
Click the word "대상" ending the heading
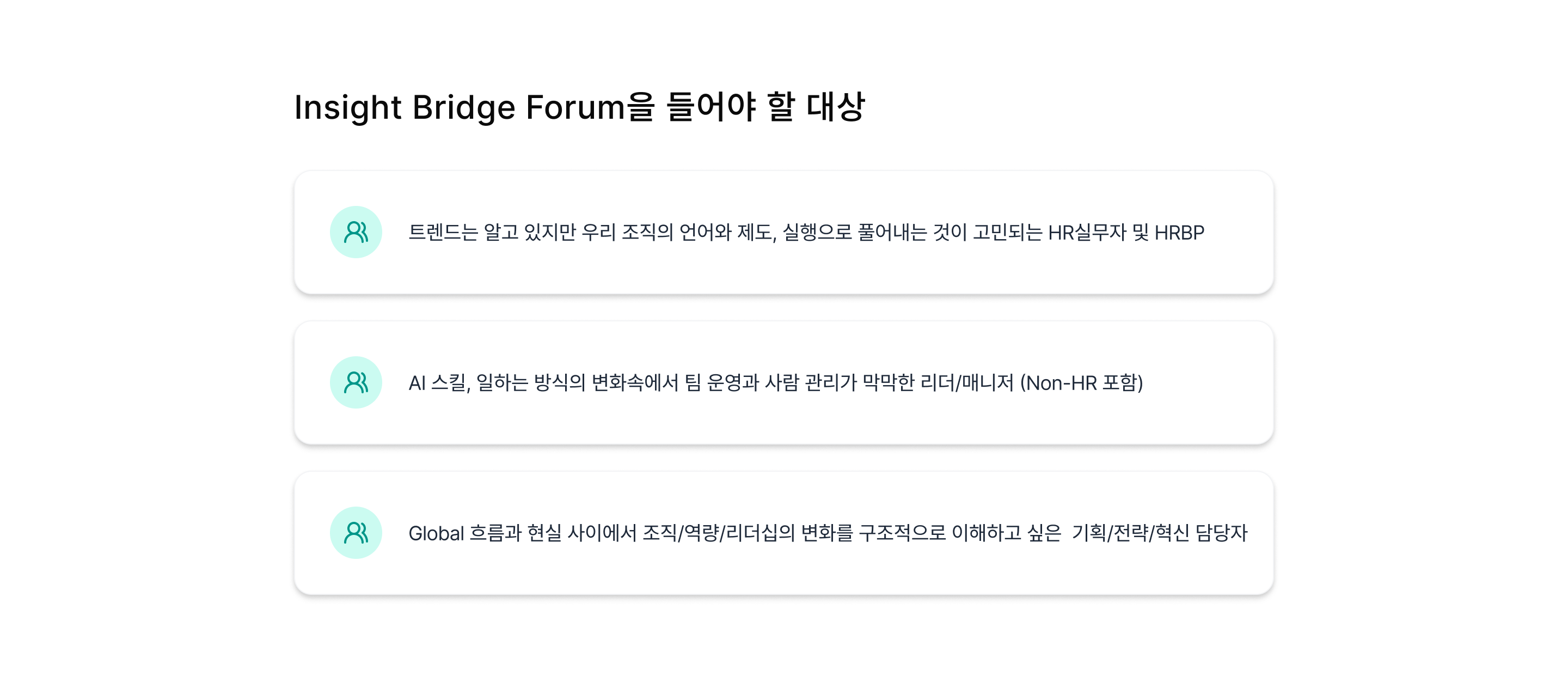[x=835, y=108]
